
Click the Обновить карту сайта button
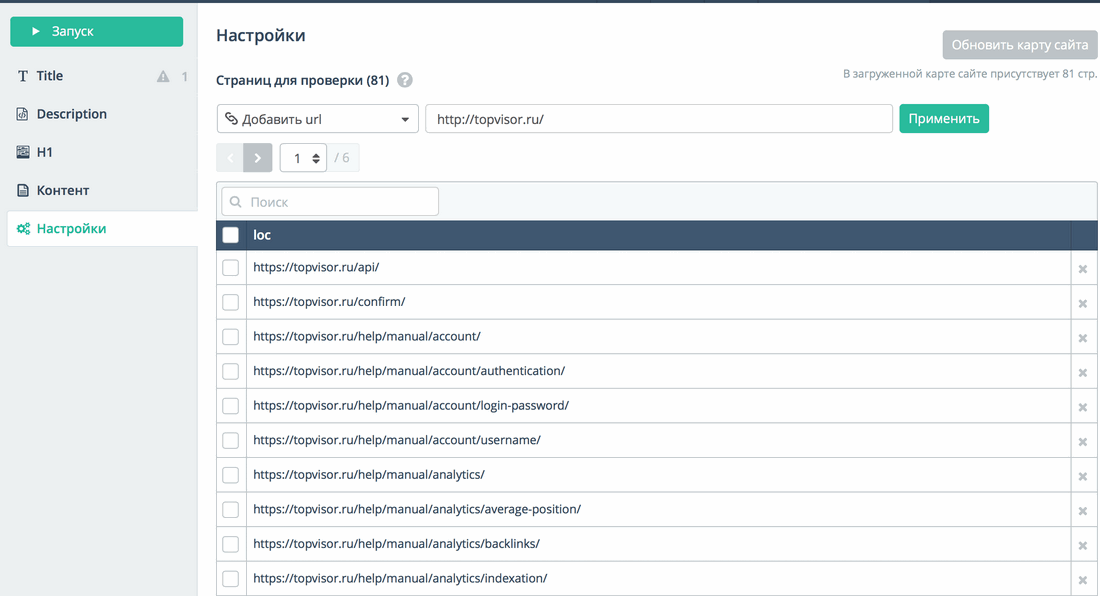tap(1019, 45)
